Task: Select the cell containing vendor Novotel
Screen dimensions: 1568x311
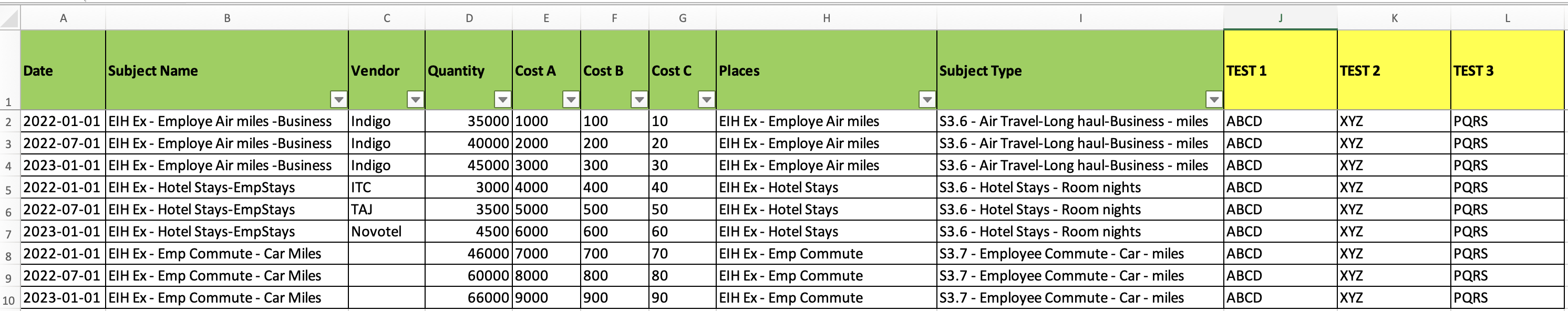Action: pyautogui.click(x=385, y=231)
